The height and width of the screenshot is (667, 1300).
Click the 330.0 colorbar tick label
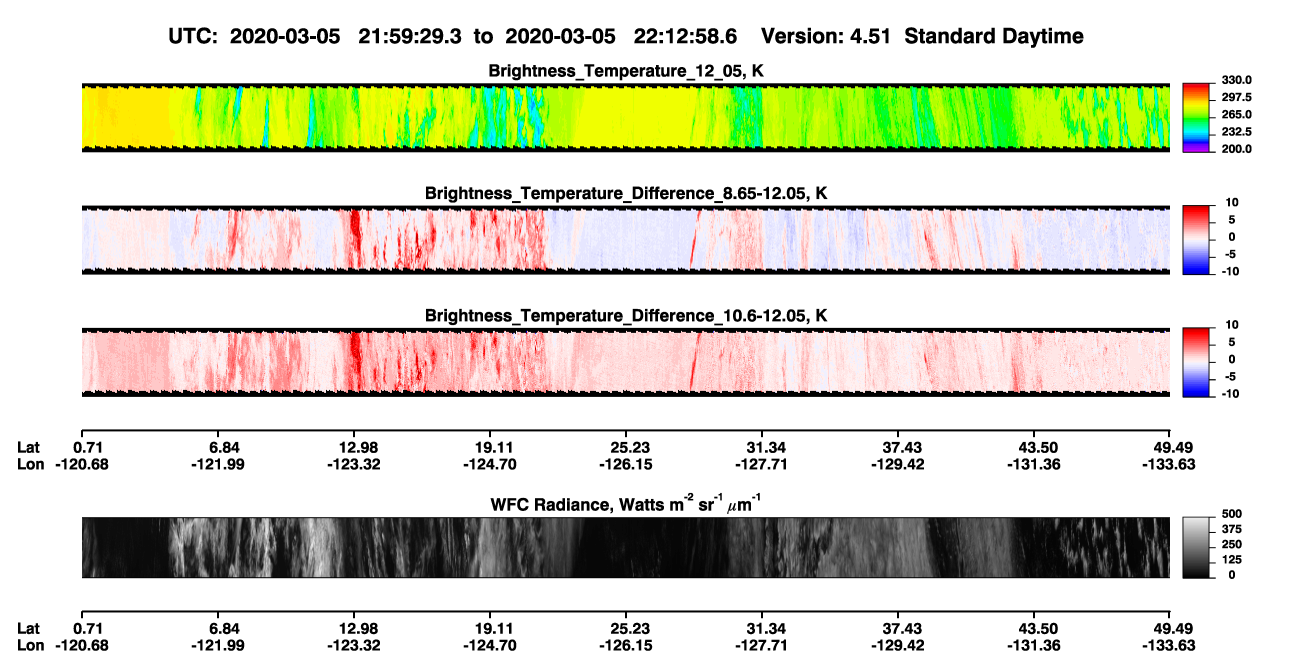click(1236, 80)
